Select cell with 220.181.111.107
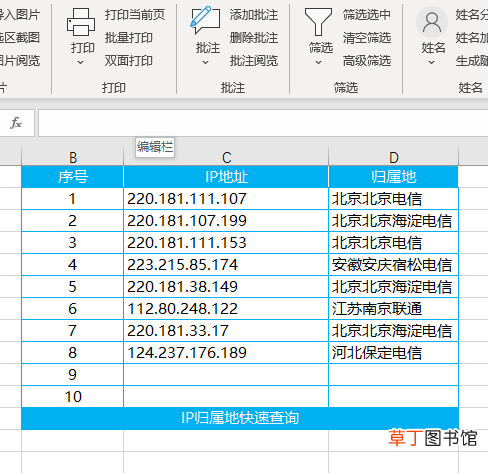488x473 pixels. (226, 199)
